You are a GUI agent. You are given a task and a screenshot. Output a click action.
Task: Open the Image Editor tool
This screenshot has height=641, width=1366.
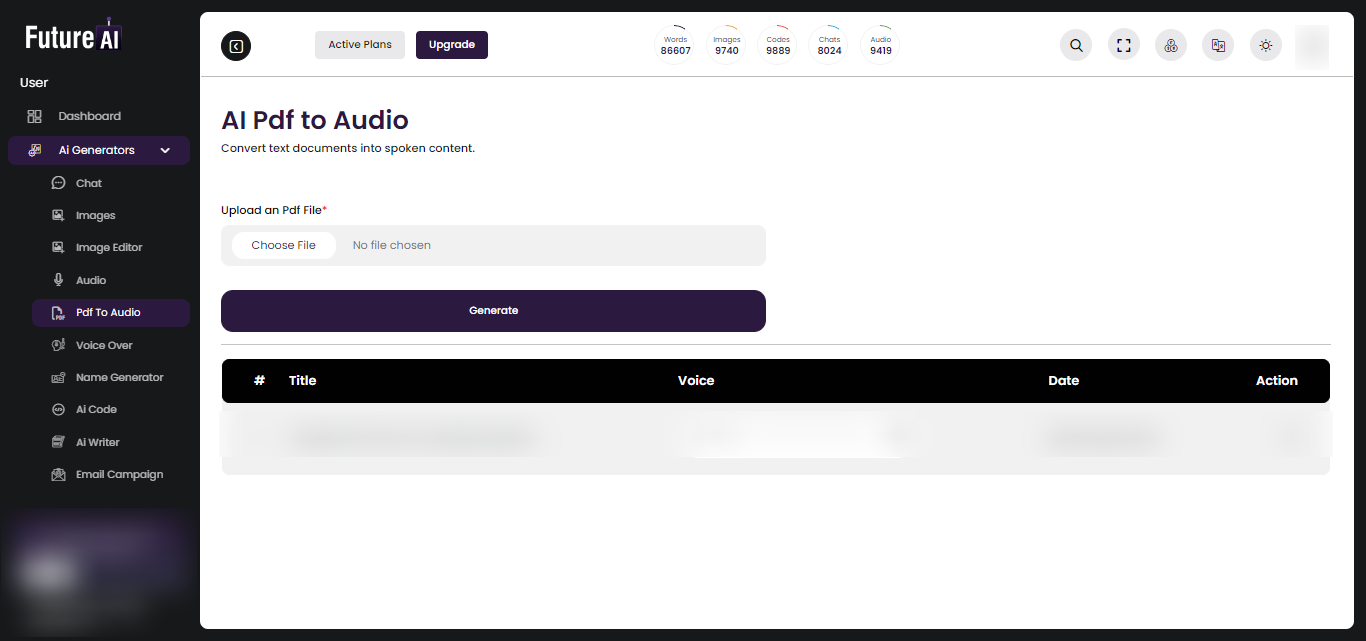tap(106, 247)
